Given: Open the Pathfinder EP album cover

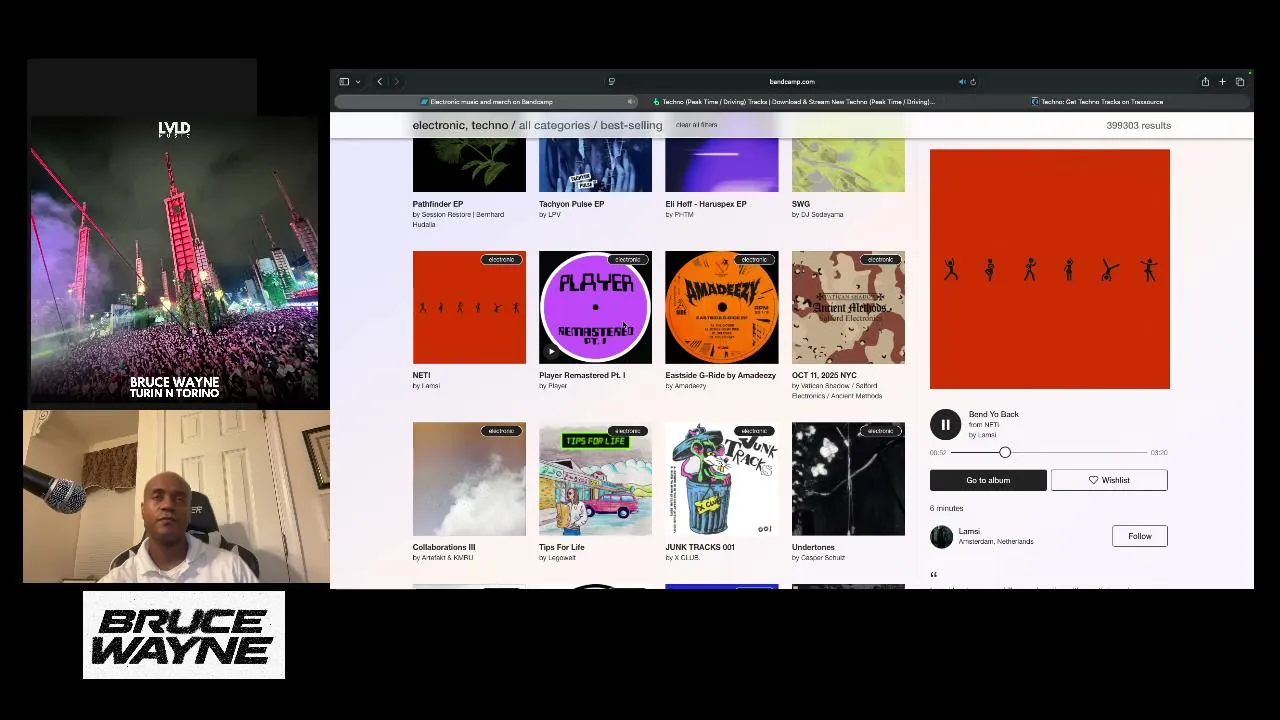Looking at the screenshot, I should pyautogui.click(x=469, y=166).
